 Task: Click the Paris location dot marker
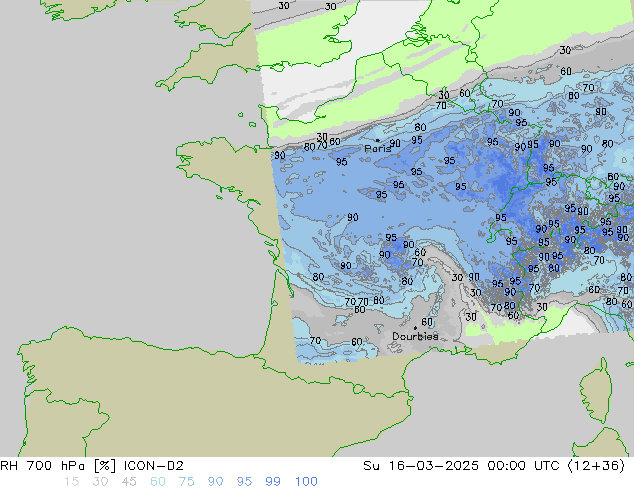tap(378, 140)
